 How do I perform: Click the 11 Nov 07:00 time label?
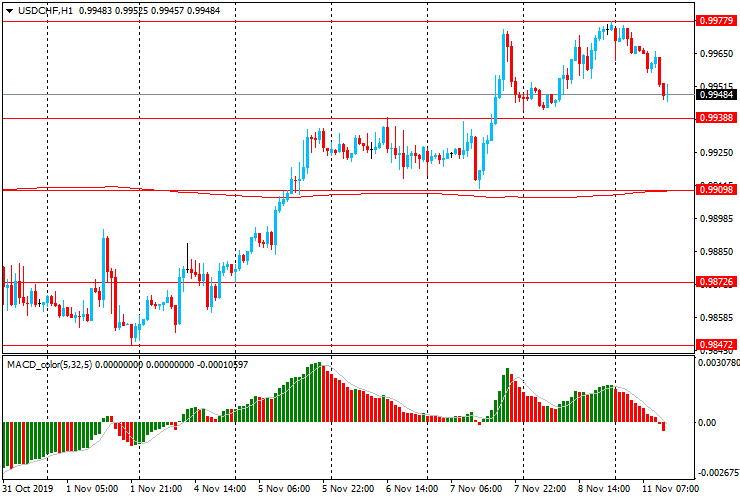670,490
